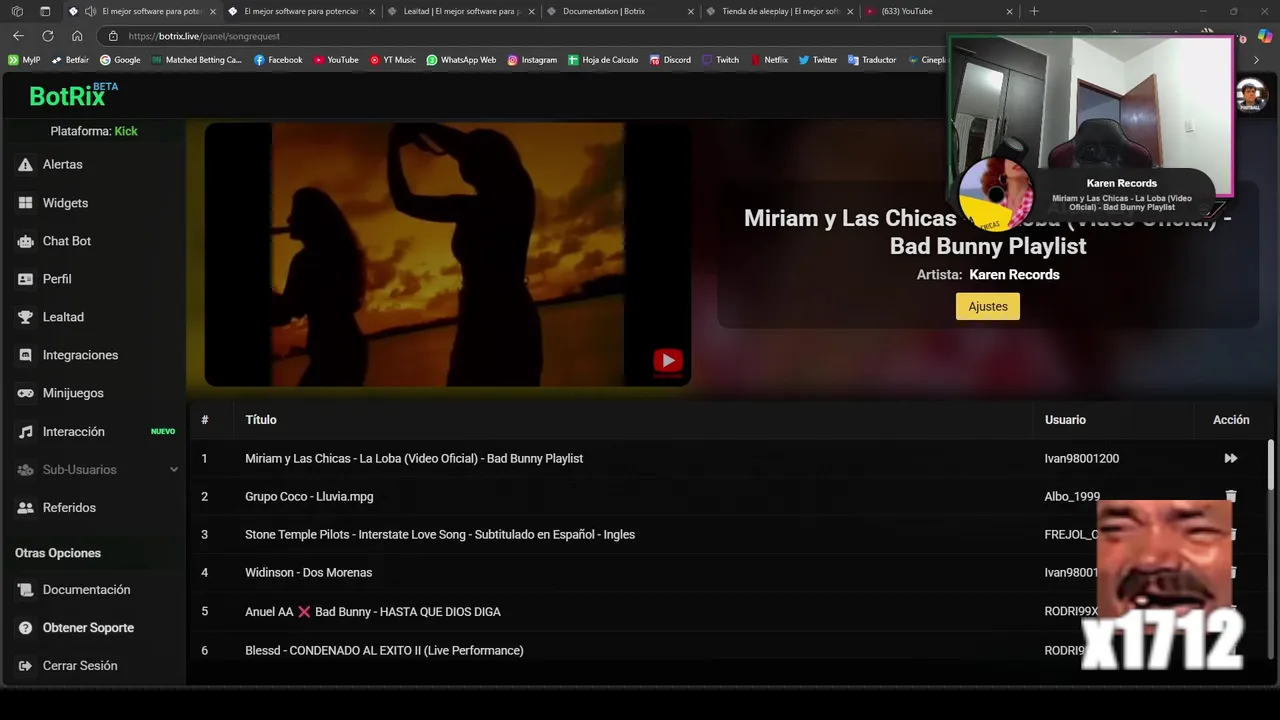Viewport: 1280px width, 720px height.
Task: Open the Traductor bookmark
Action: pyautogui.click(x=872, y=60)
